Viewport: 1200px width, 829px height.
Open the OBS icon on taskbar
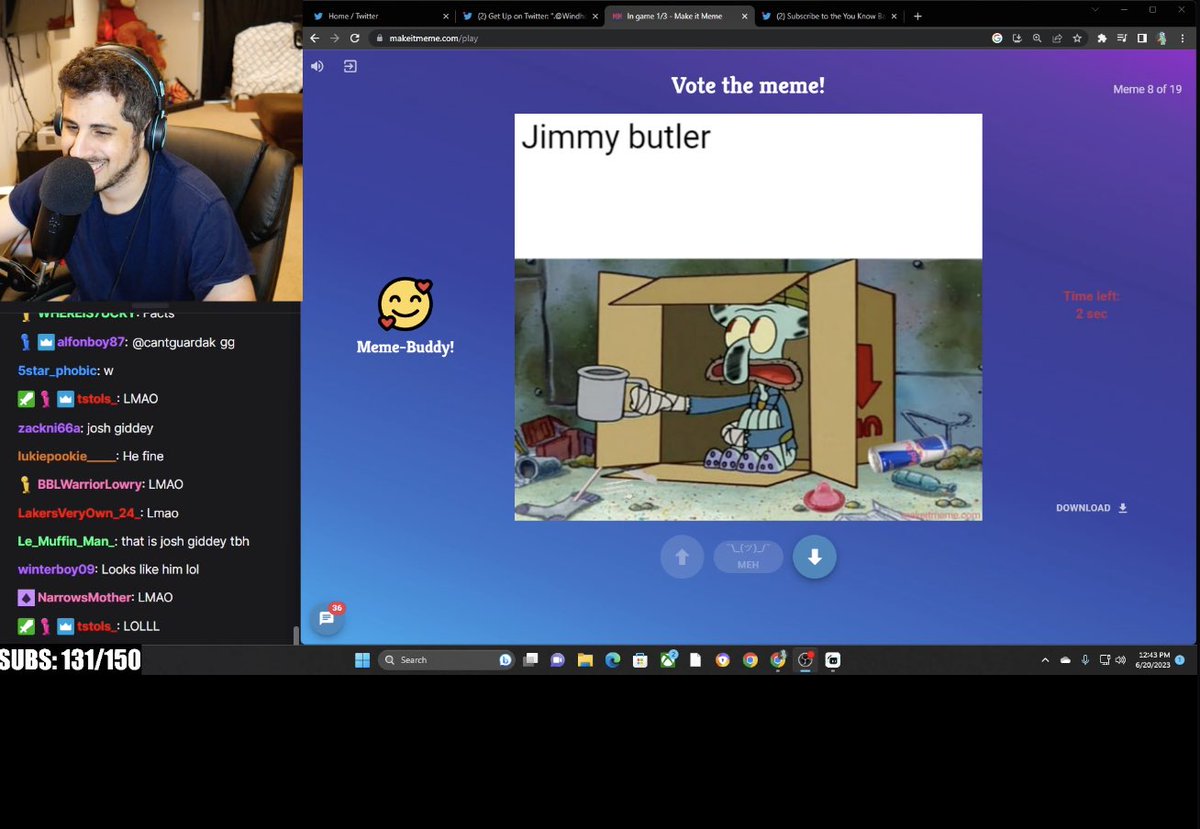point(805,660)
